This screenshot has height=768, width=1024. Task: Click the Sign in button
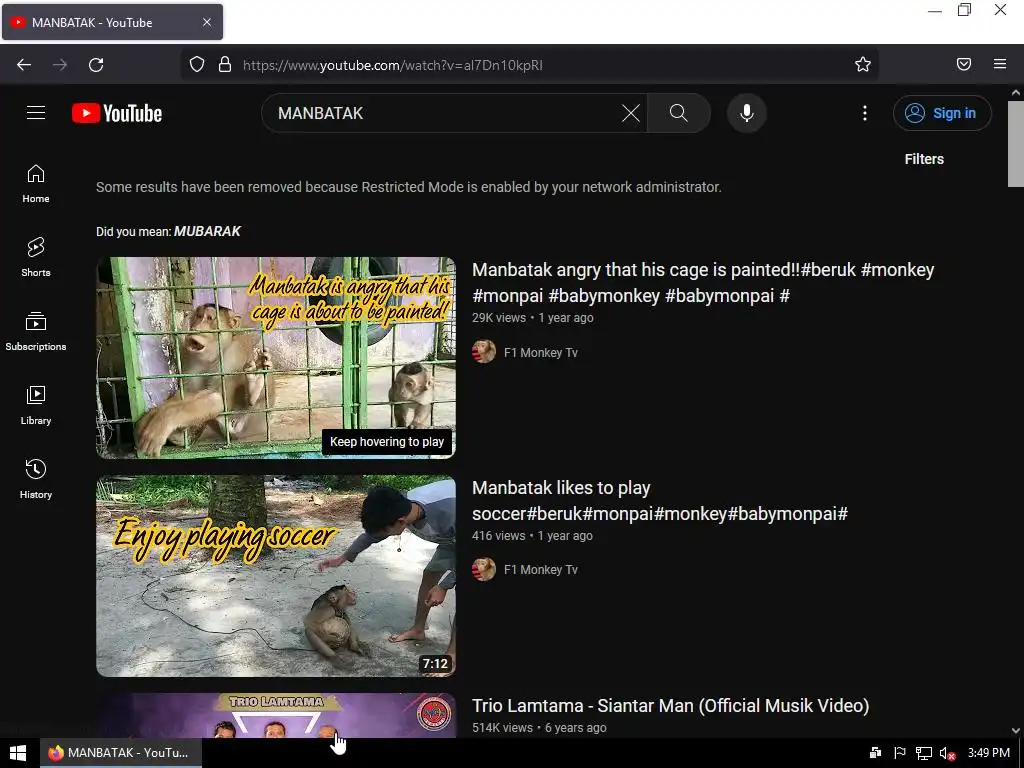tap(942, 113)
